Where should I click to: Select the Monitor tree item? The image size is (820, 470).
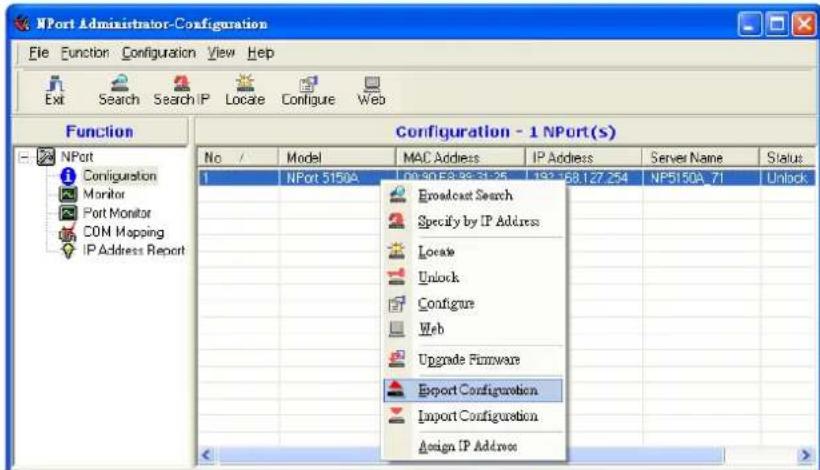[104, 194]
